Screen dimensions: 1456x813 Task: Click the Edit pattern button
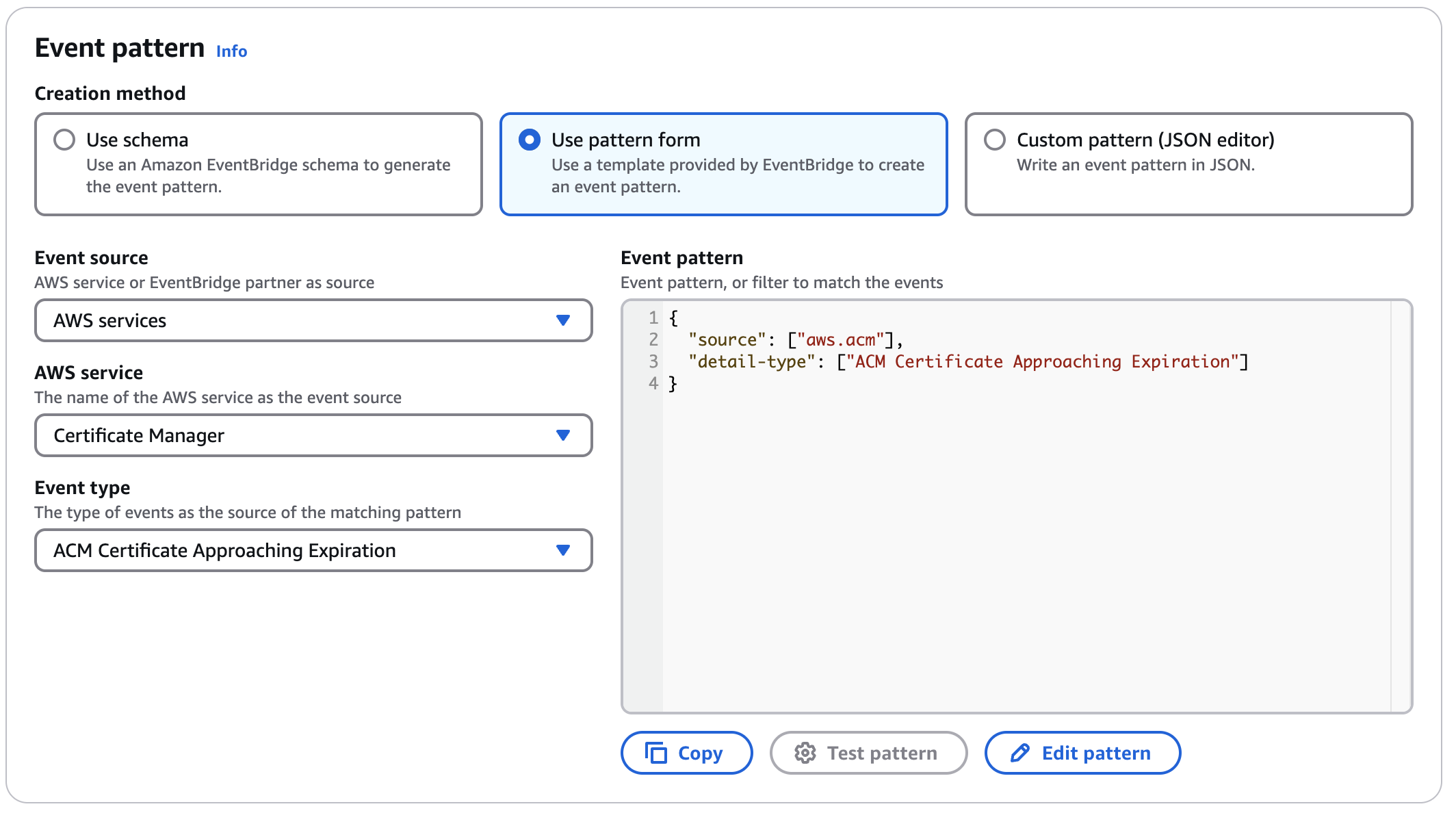coord(1082,753)
